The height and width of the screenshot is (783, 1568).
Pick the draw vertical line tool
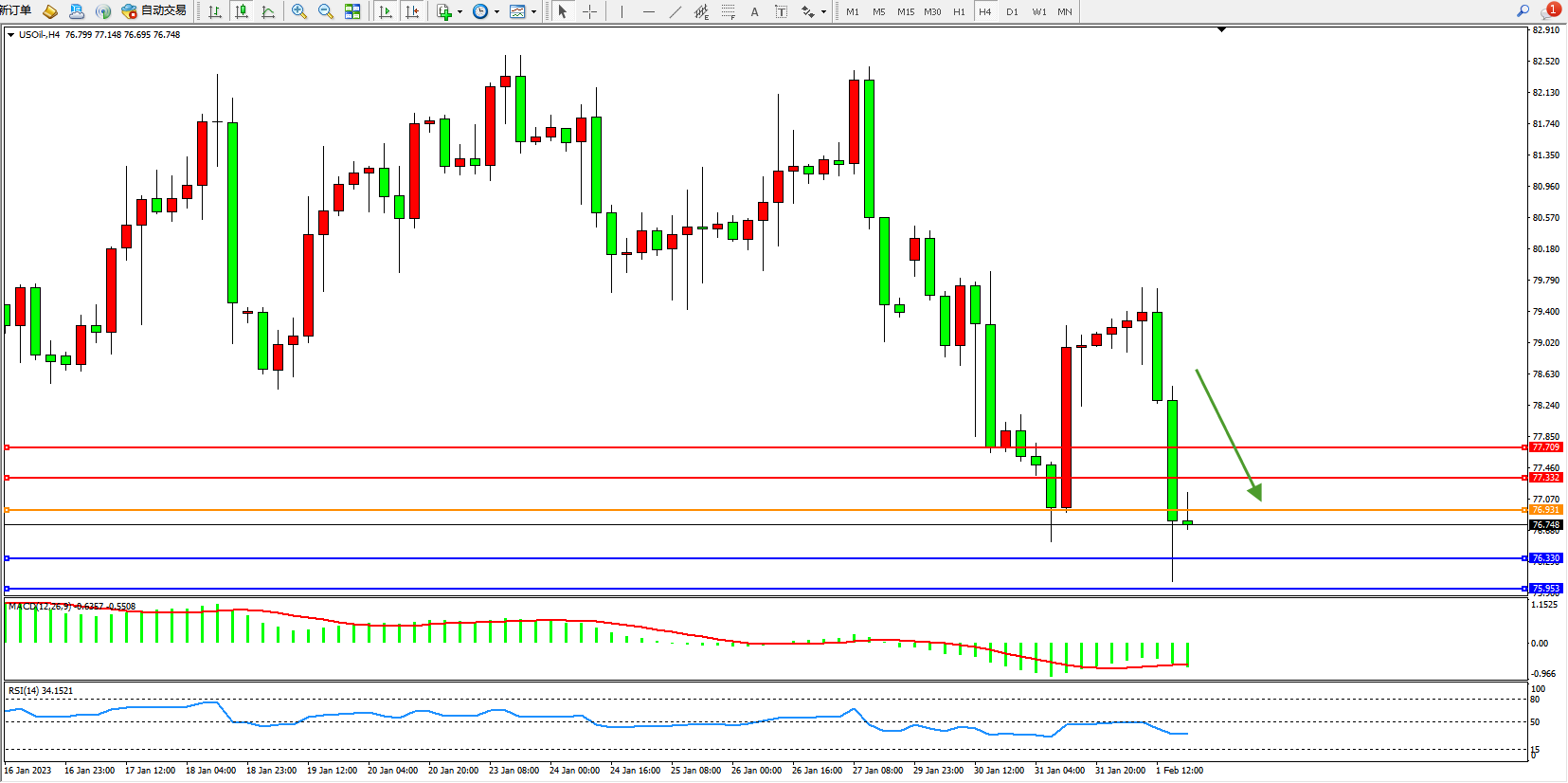(x=622, y=11)
